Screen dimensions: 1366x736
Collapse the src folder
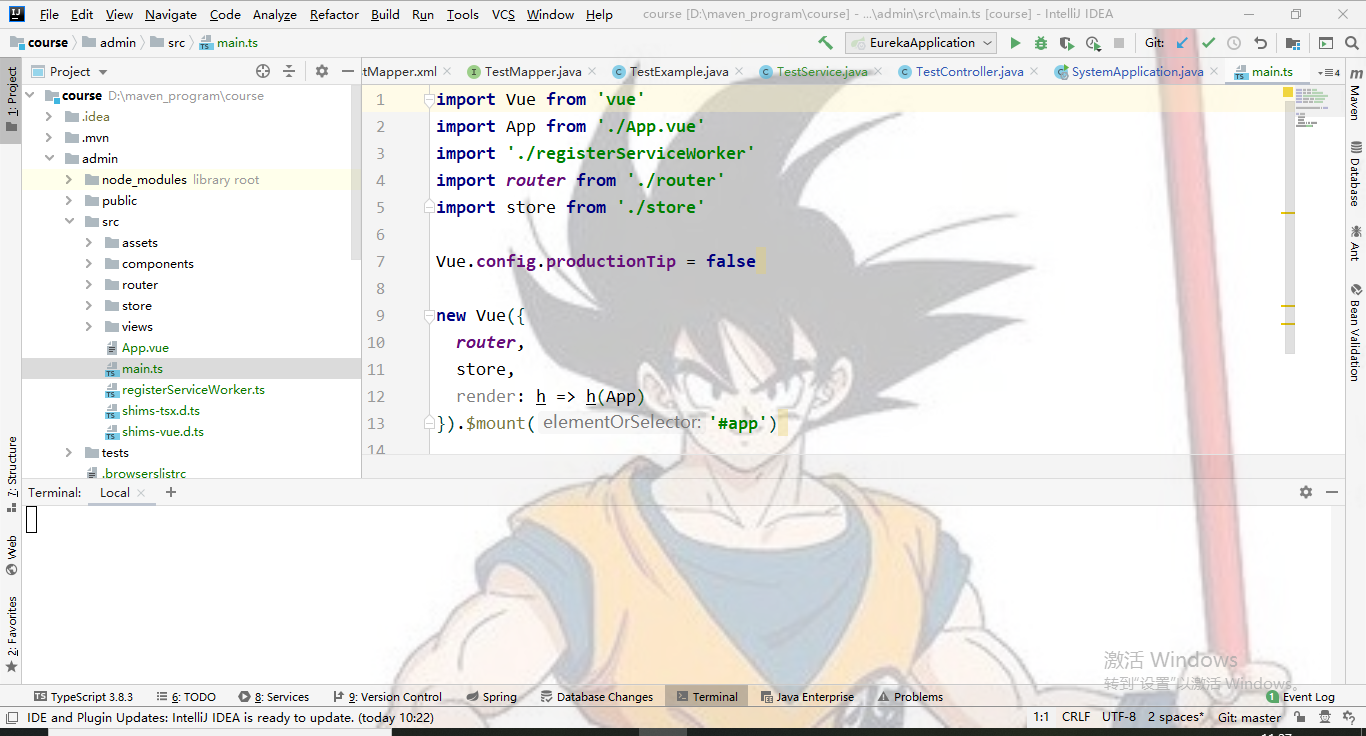pos(68,222)
